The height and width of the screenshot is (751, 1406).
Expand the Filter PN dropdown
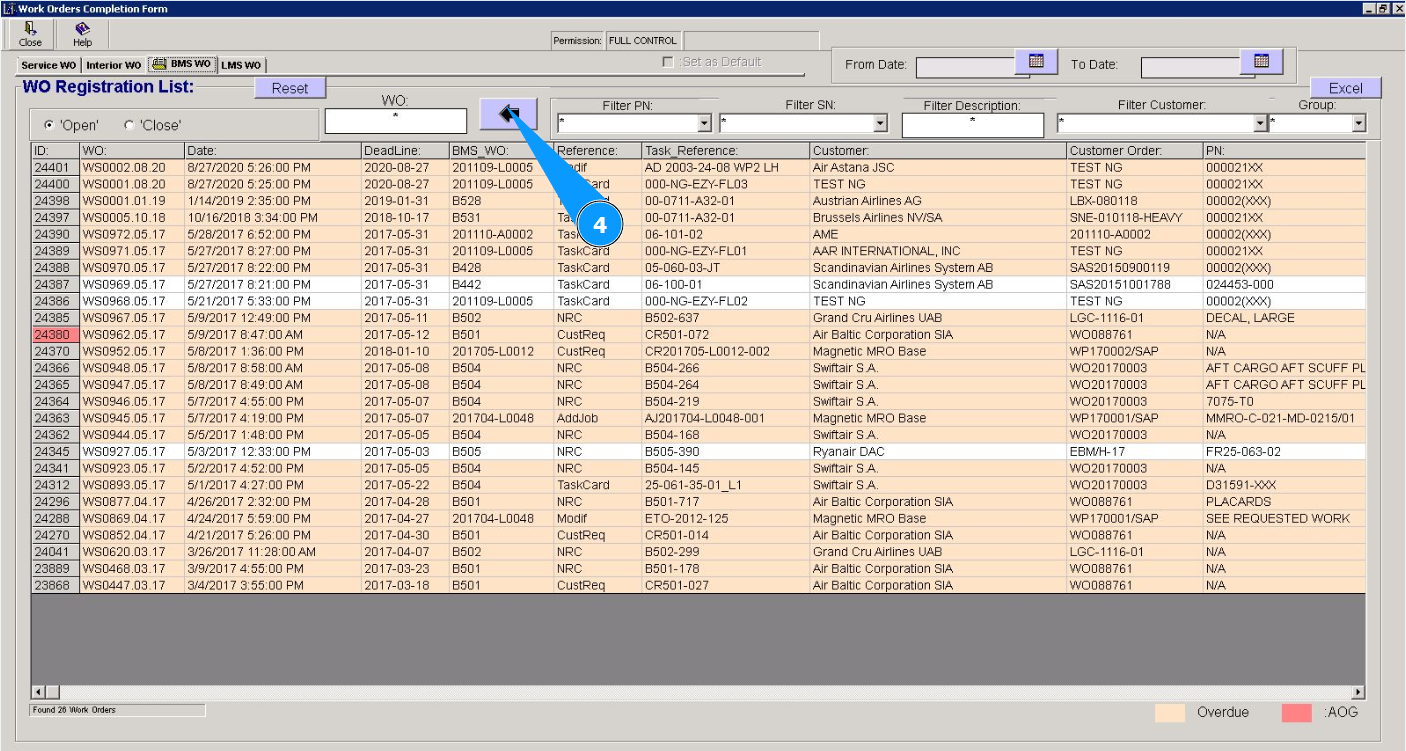[x=704, y=124]
